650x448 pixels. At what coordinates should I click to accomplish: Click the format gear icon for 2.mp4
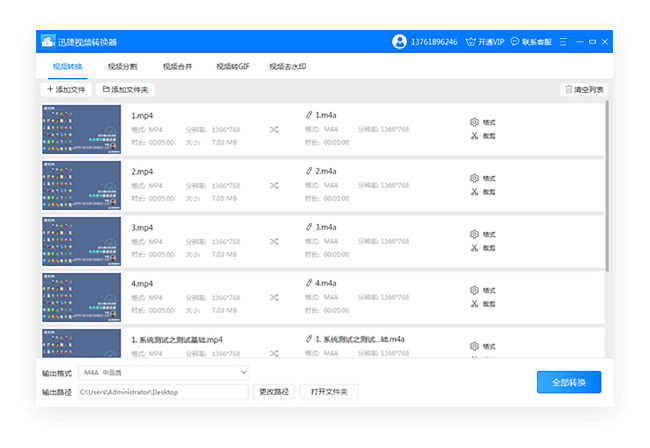point(474,178)
